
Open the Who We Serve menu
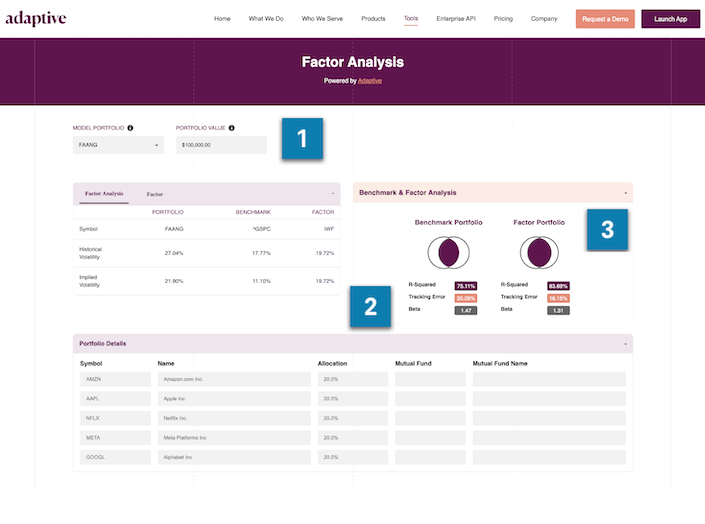pyautogui.click(x=322, y=18)
